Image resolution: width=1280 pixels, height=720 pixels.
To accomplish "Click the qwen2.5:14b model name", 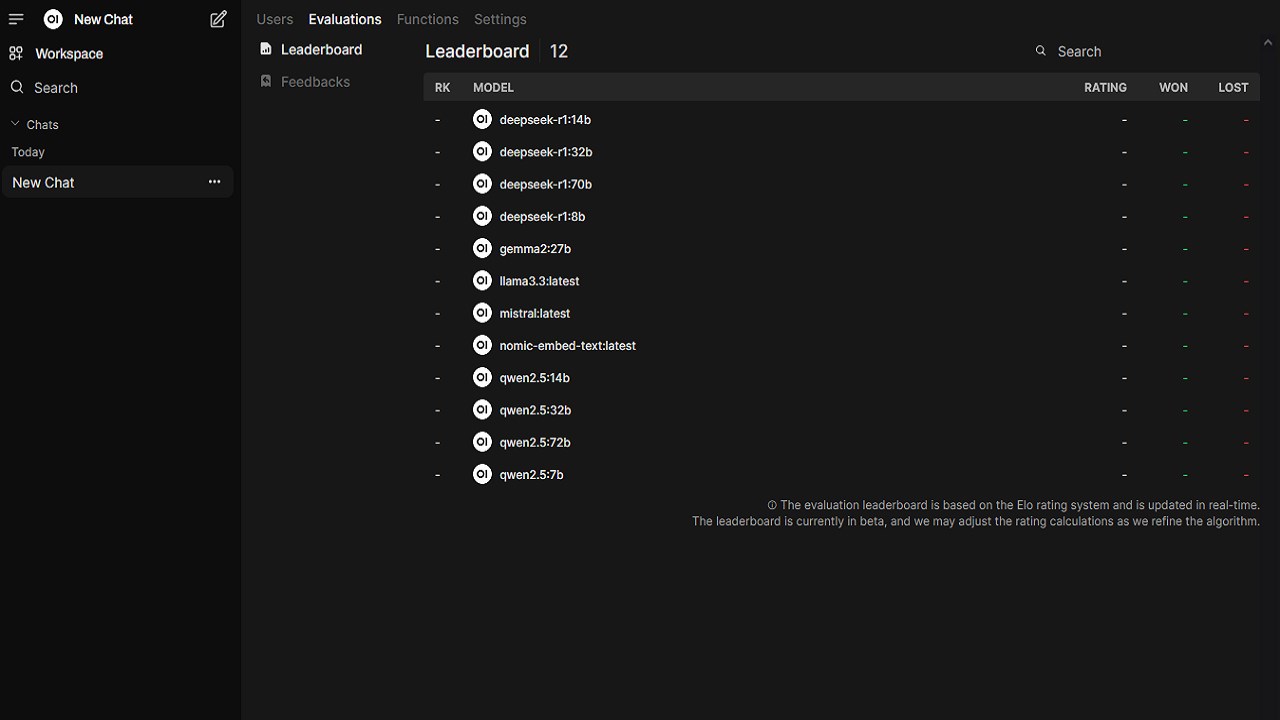I will coord(534,378).
